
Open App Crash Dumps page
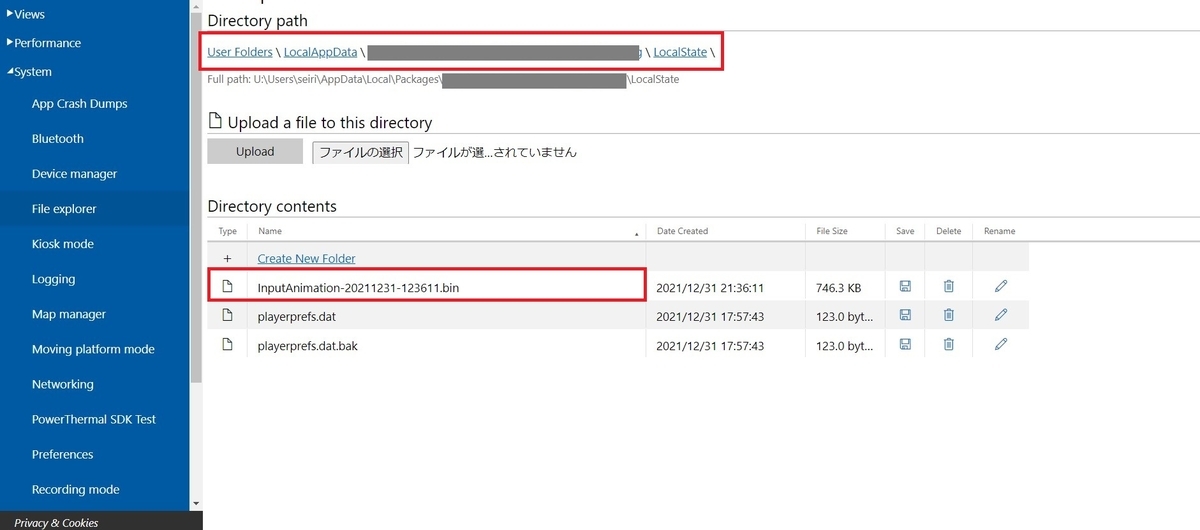pyautogui.click(x=80, y=104)
